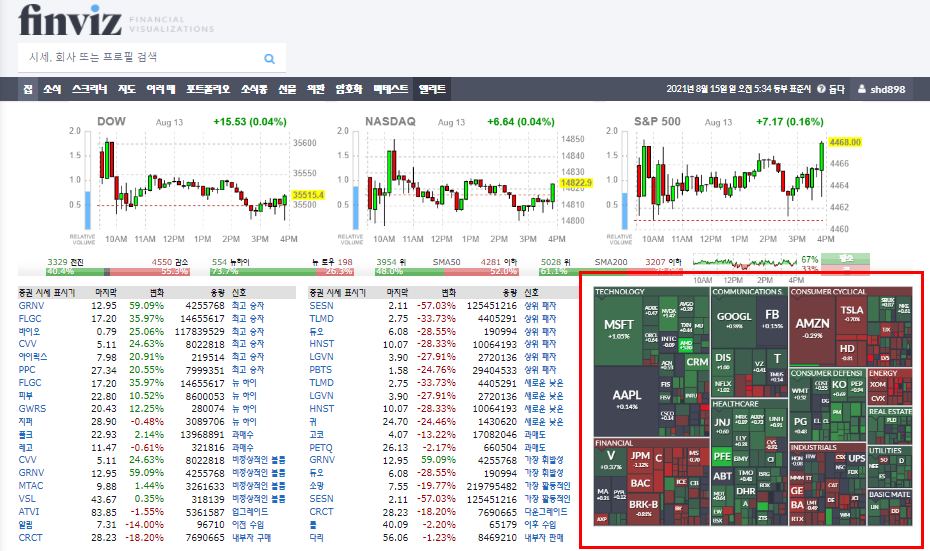This screenshot has height=551, width=930.
Task: Click ATVI's -1.55% change value
Action: point(144,512)
